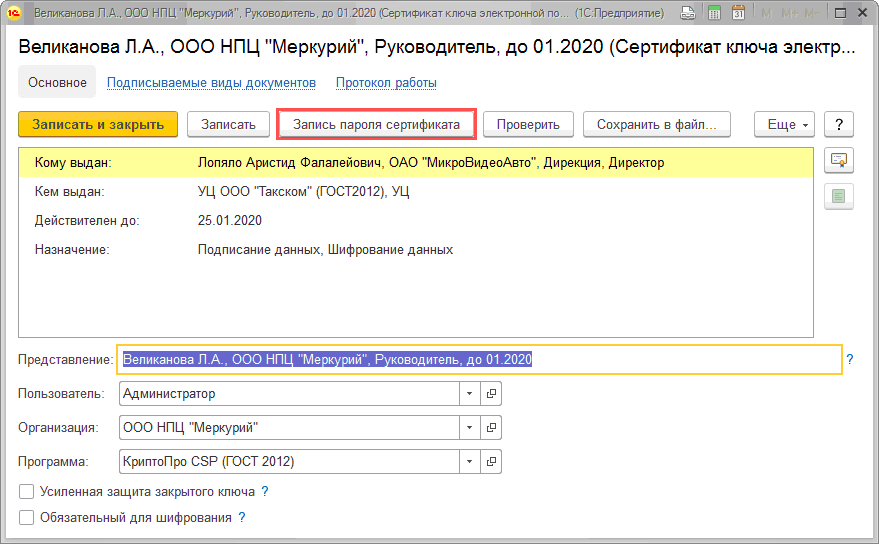The width and height of the screenshot is (879, 544).
Task: Click the date 25.01.2020
Action: [x=229, y=220]
